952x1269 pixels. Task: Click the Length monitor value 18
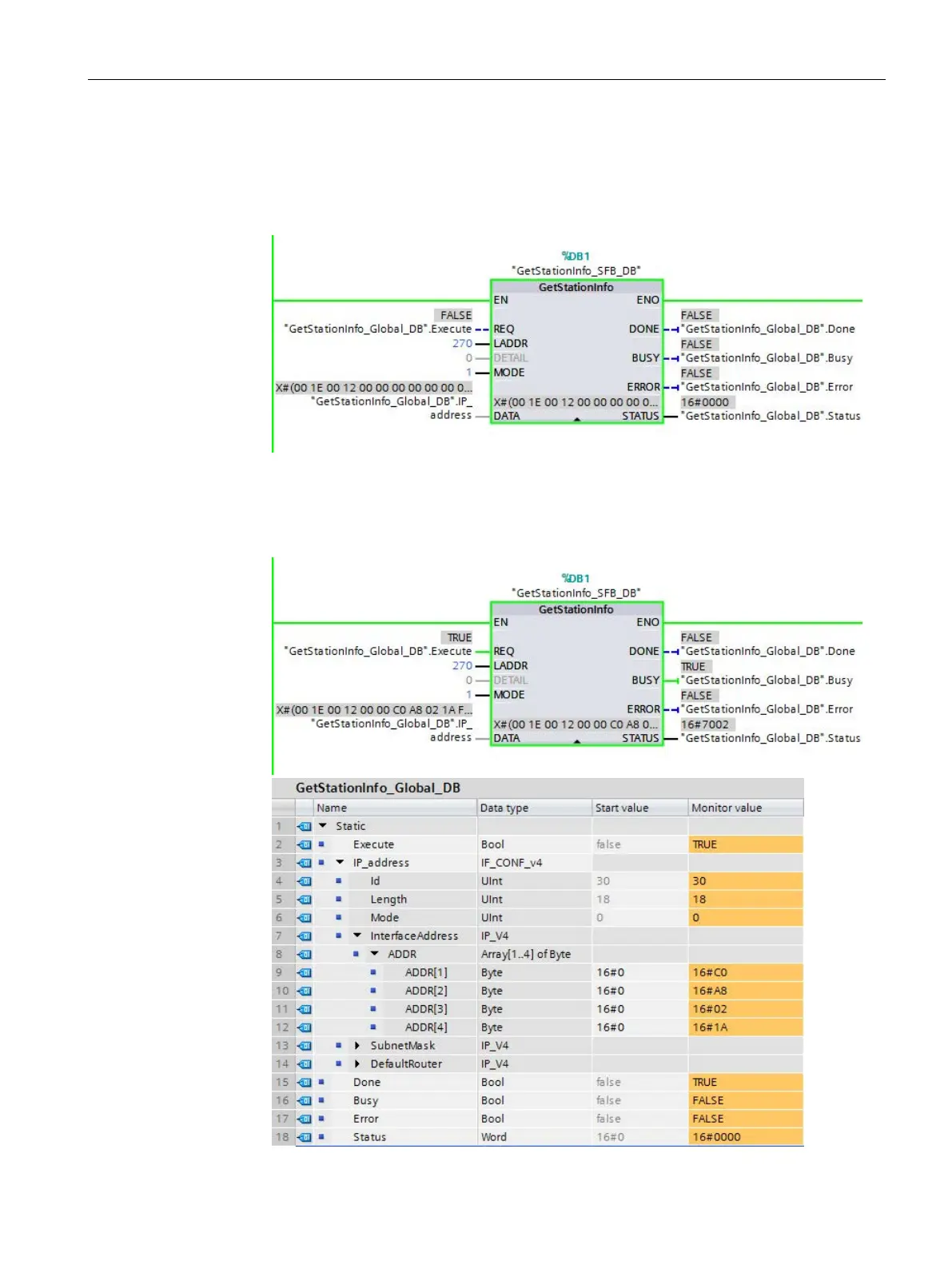pos(746,900)
